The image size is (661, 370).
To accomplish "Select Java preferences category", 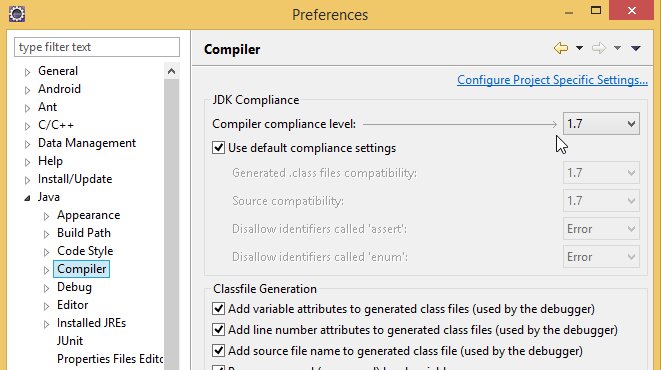I will click(x=48, y=197).
